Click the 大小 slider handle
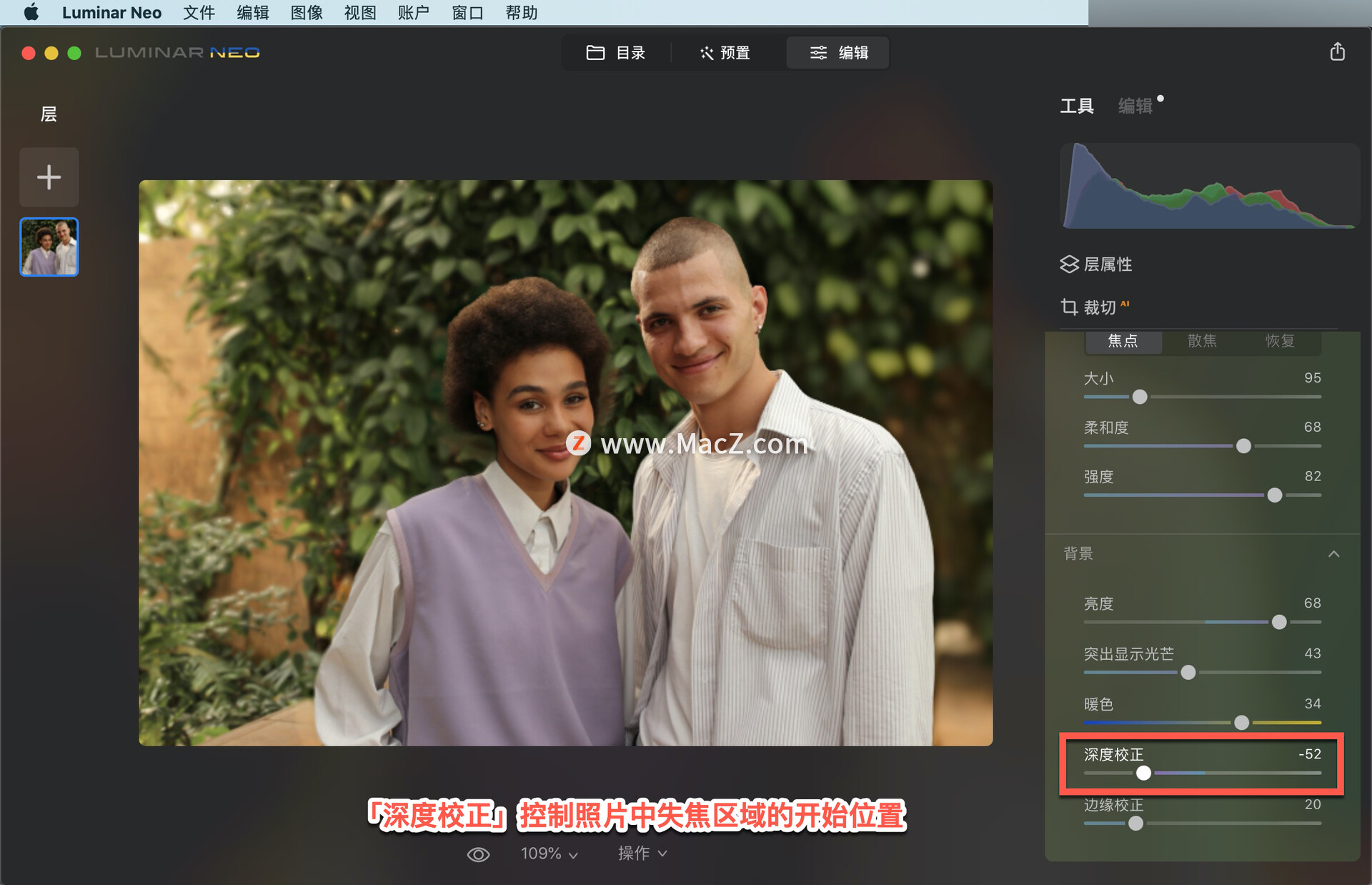The width and height of the screenshot is (1372, 885). pyautogui.click(x=1140, y=397)
